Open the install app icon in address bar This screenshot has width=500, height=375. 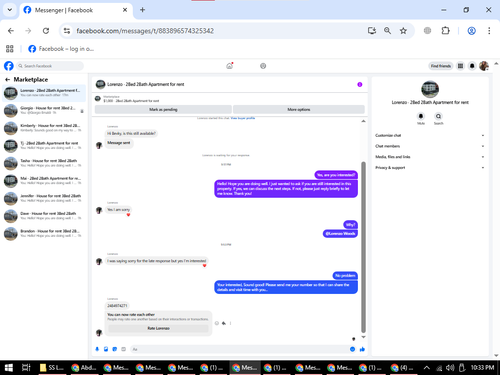pyautogui.click(x=372, y=31)
